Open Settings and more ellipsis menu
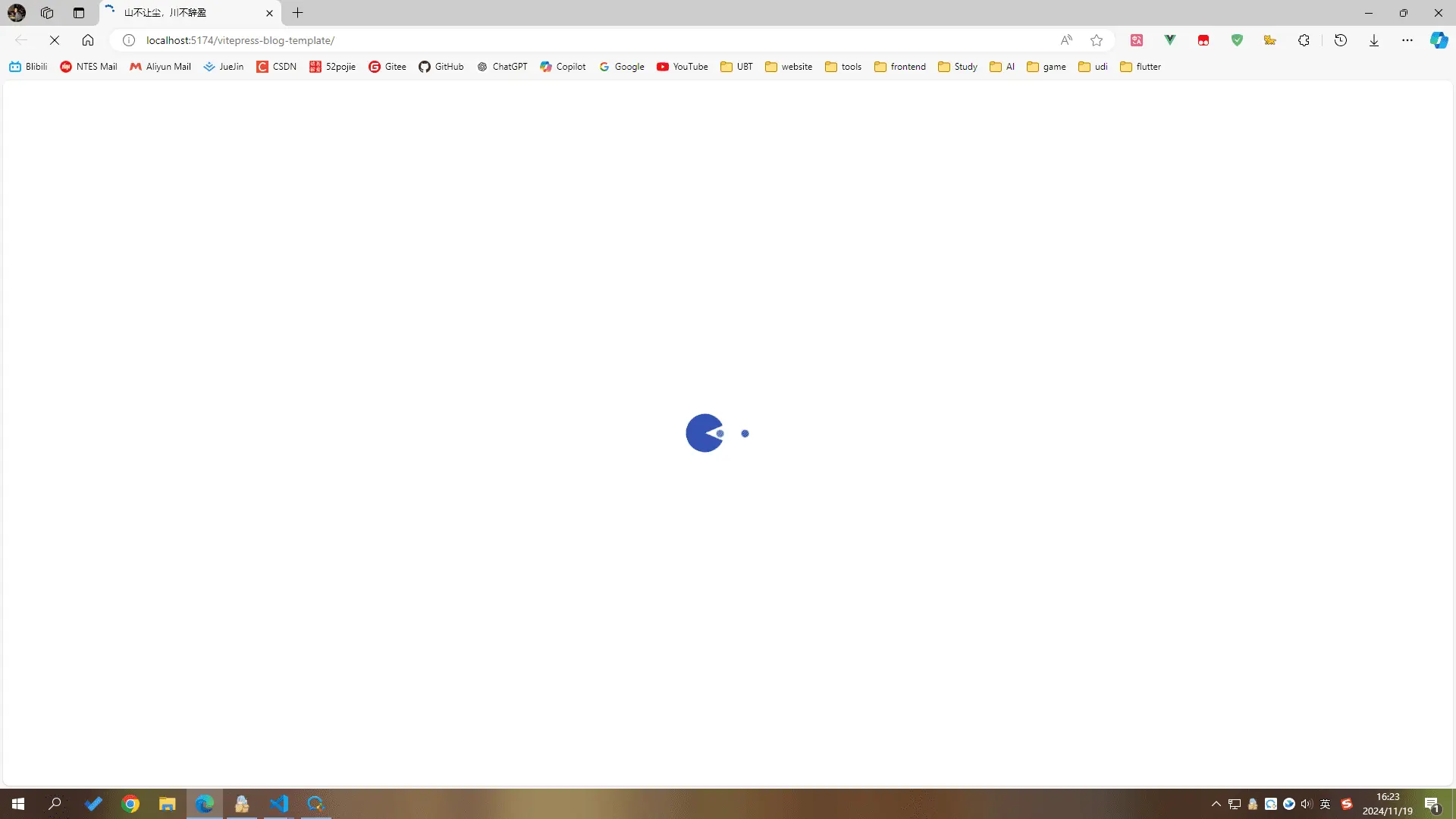This screenshot has width=1456, height=819. click(x=1407, y=40)
